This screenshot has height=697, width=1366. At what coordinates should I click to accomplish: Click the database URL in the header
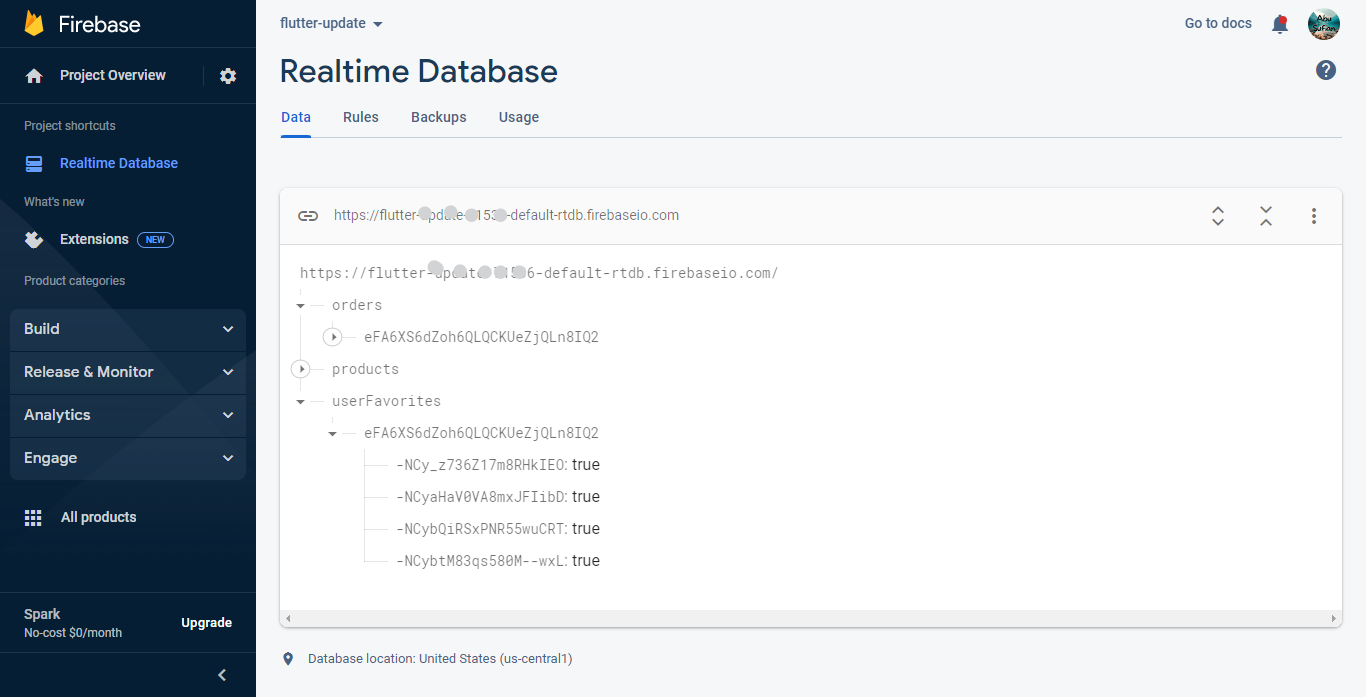coord(506,215)
